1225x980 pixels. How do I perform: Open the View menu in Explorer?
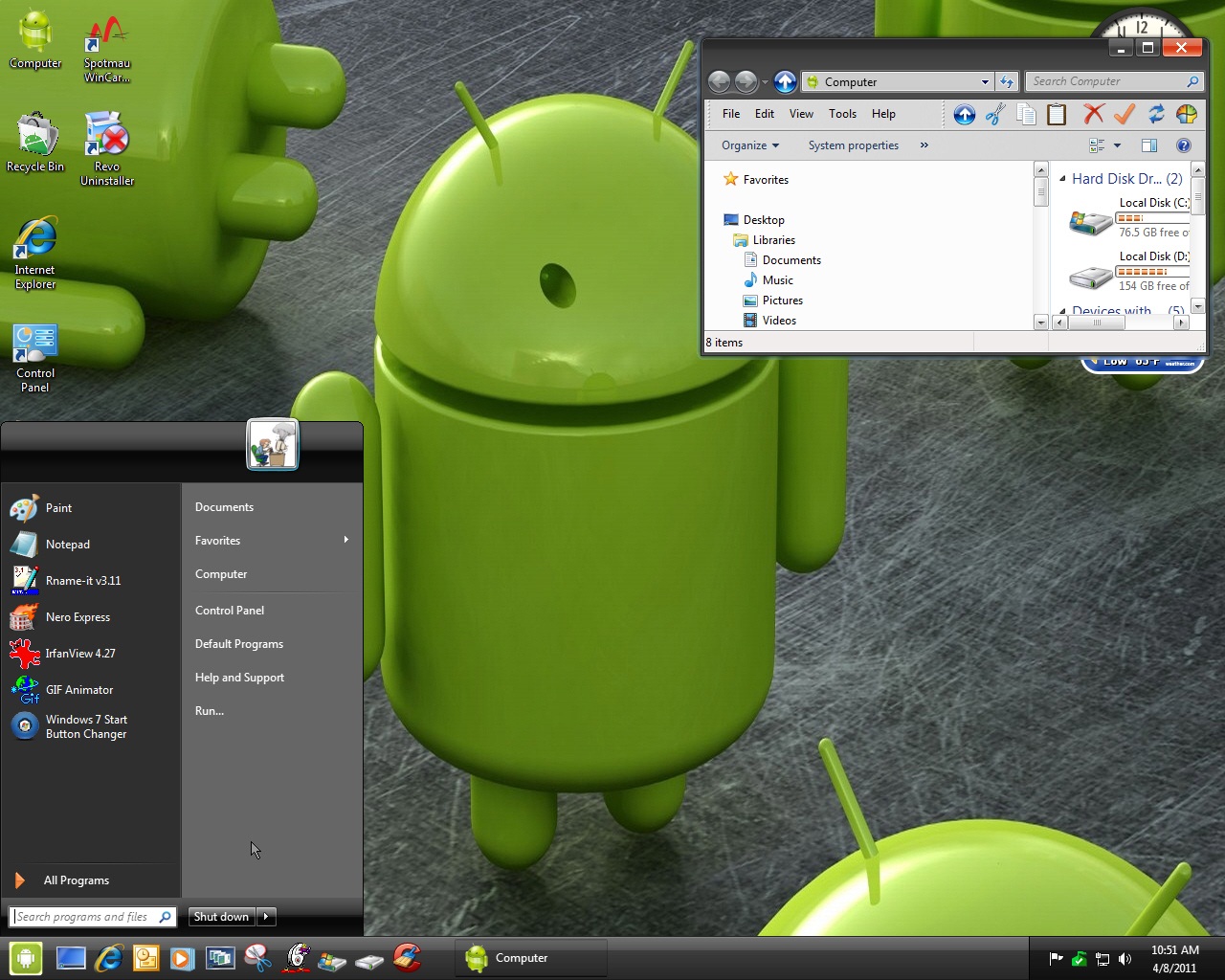click(801, 114)
